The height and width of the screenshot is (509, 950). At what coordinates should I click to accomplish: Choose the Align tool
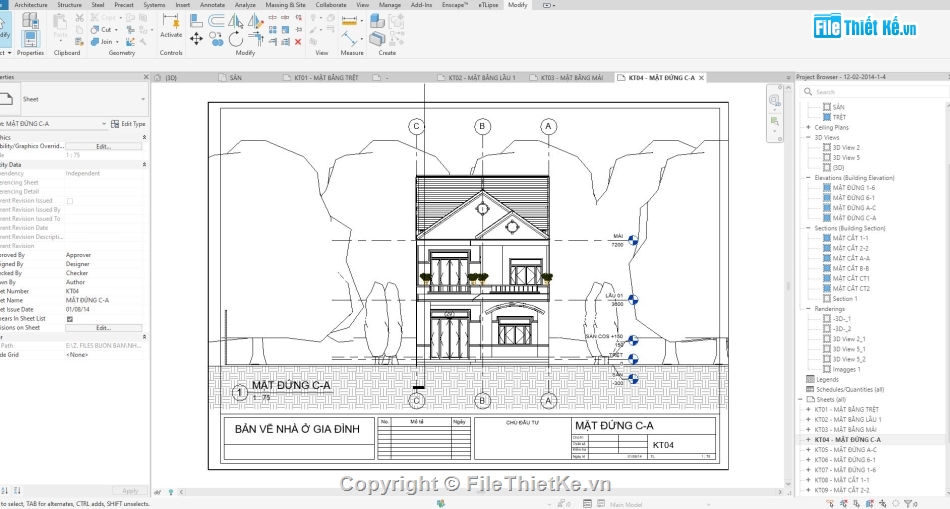pos(196,21)
